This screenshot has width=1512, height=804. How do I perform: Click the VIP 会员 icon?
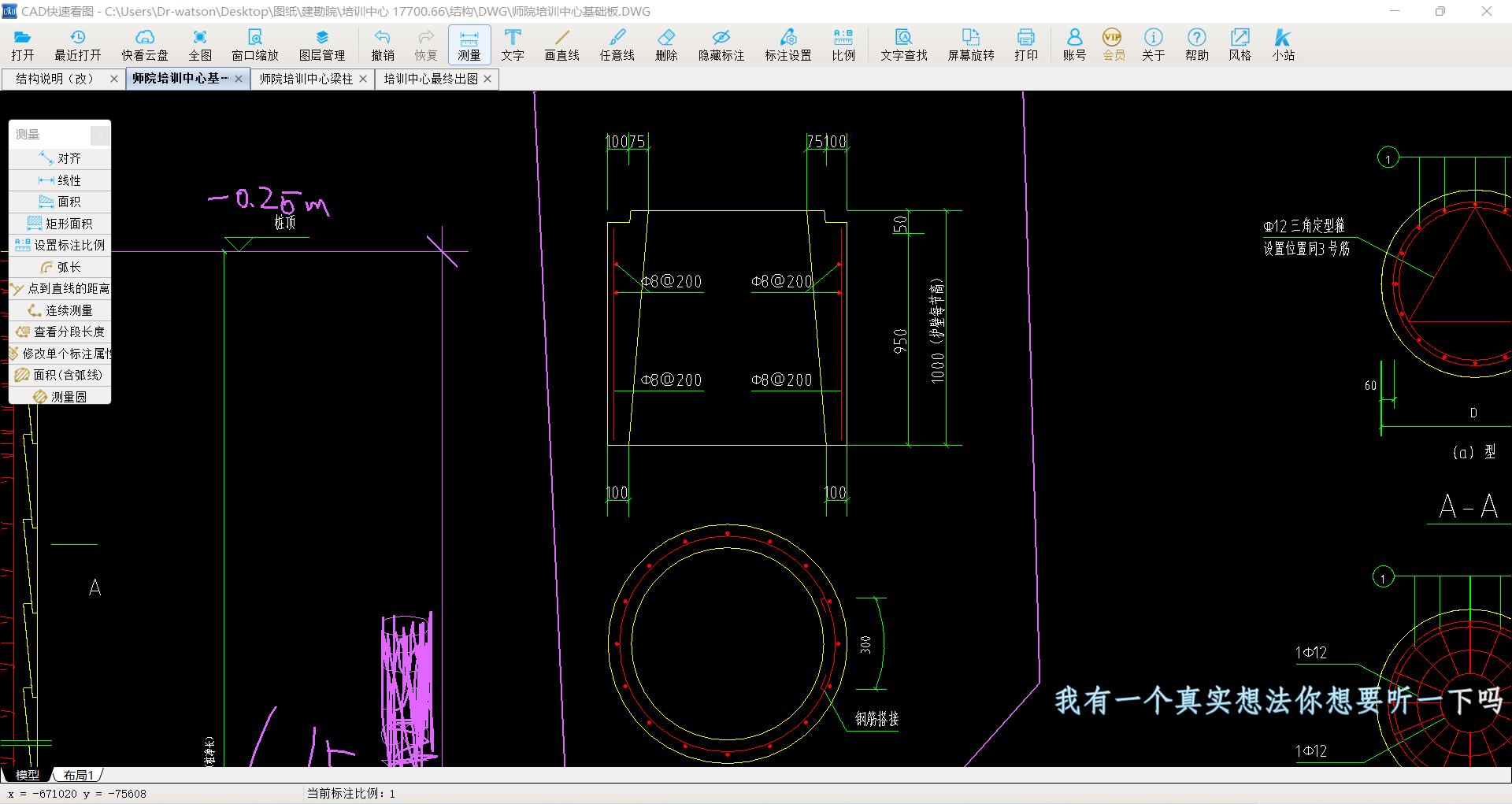coord(1113,45)
